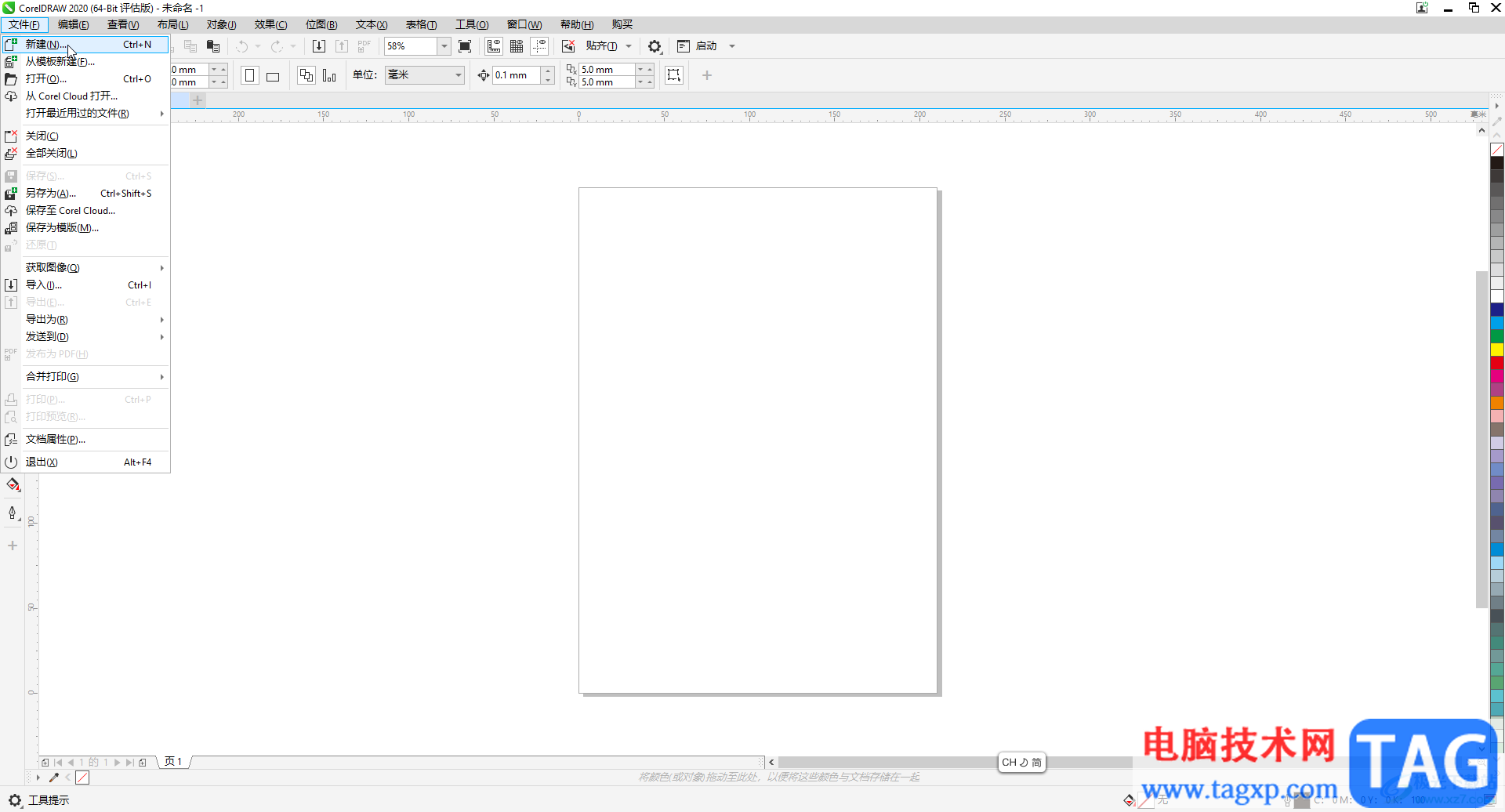Expand the 导出为 submenu
Viewport: 1505px width, 812px height.
click(85, 320)
